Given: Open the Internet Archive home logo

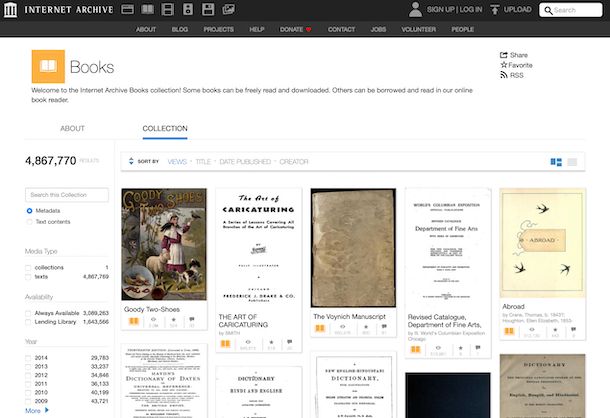Looking at the screenshot, I should coord(11,10).
